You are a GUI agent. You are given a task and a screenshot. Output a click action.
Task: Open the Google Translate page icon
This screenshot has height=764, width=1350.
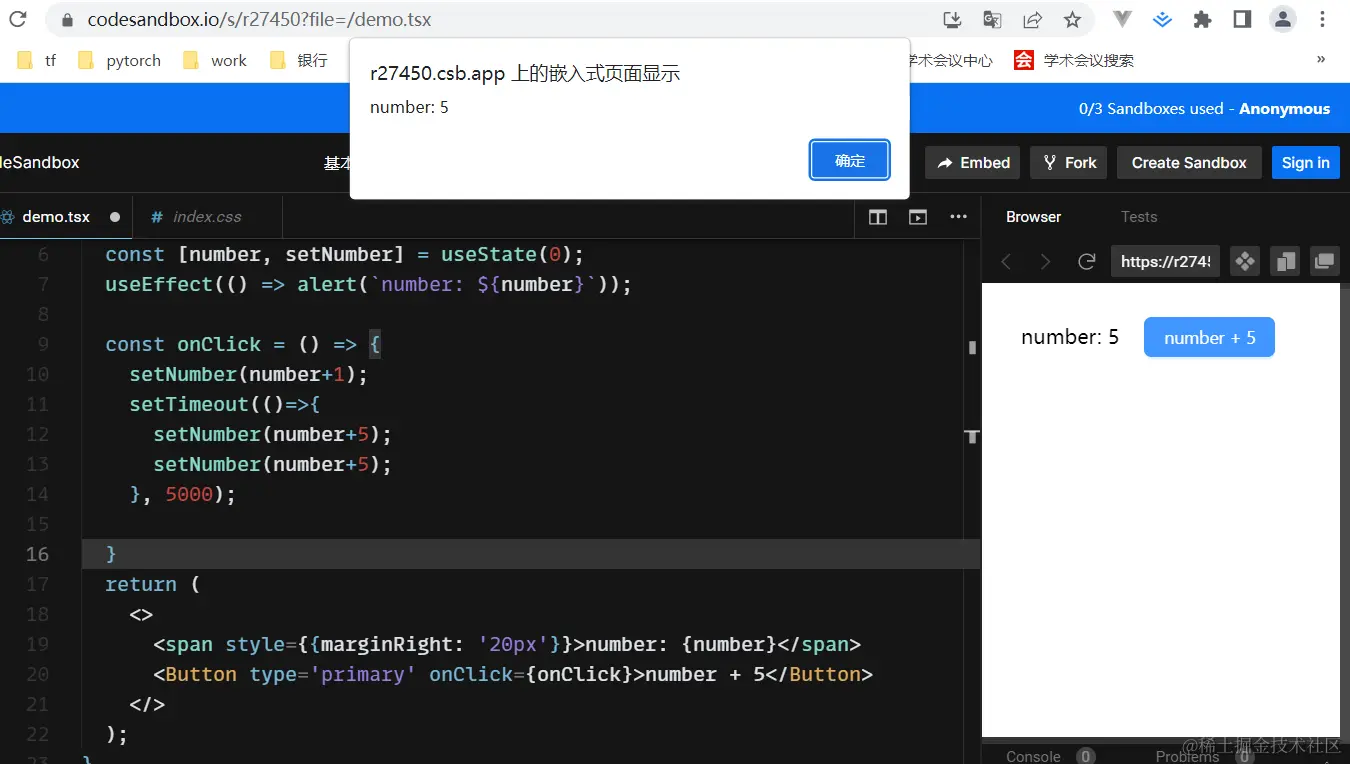pos(992,19)
